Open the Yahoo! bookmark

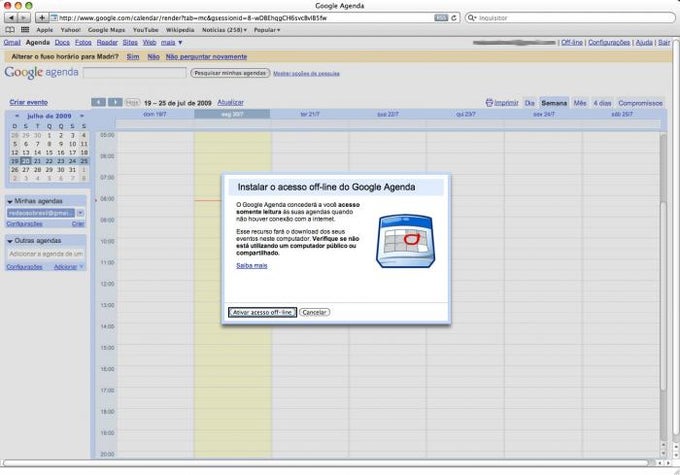(70, 30)
